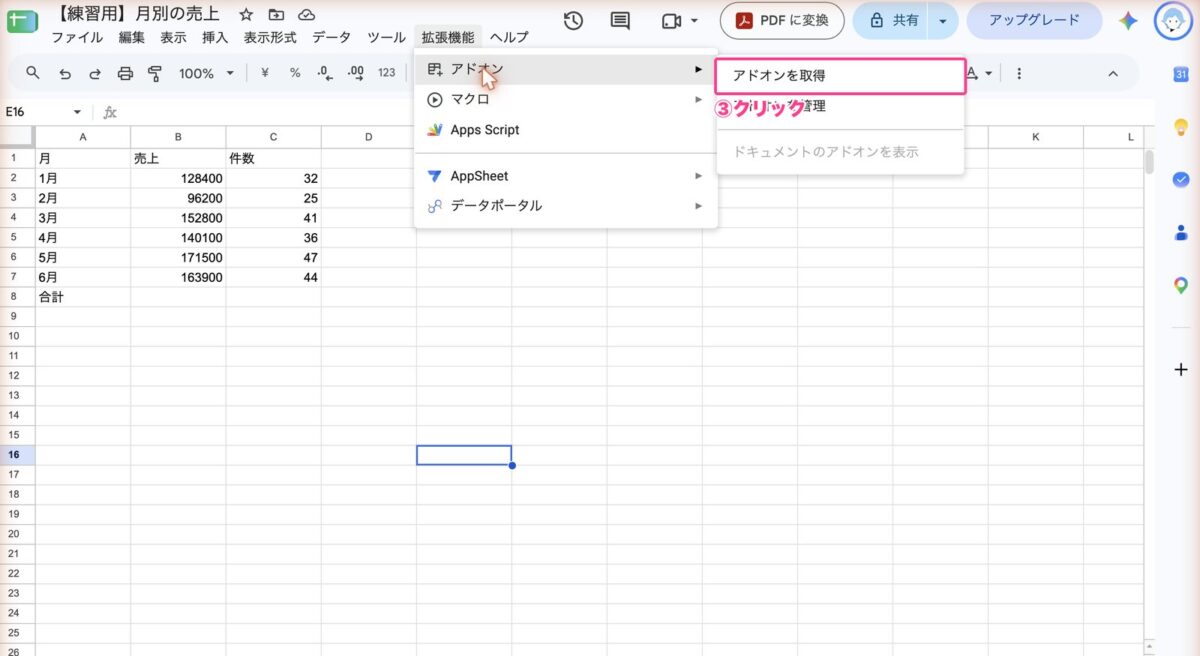Increase decimal places
The width and height of the screenshot is (1200, 656).
355,73
